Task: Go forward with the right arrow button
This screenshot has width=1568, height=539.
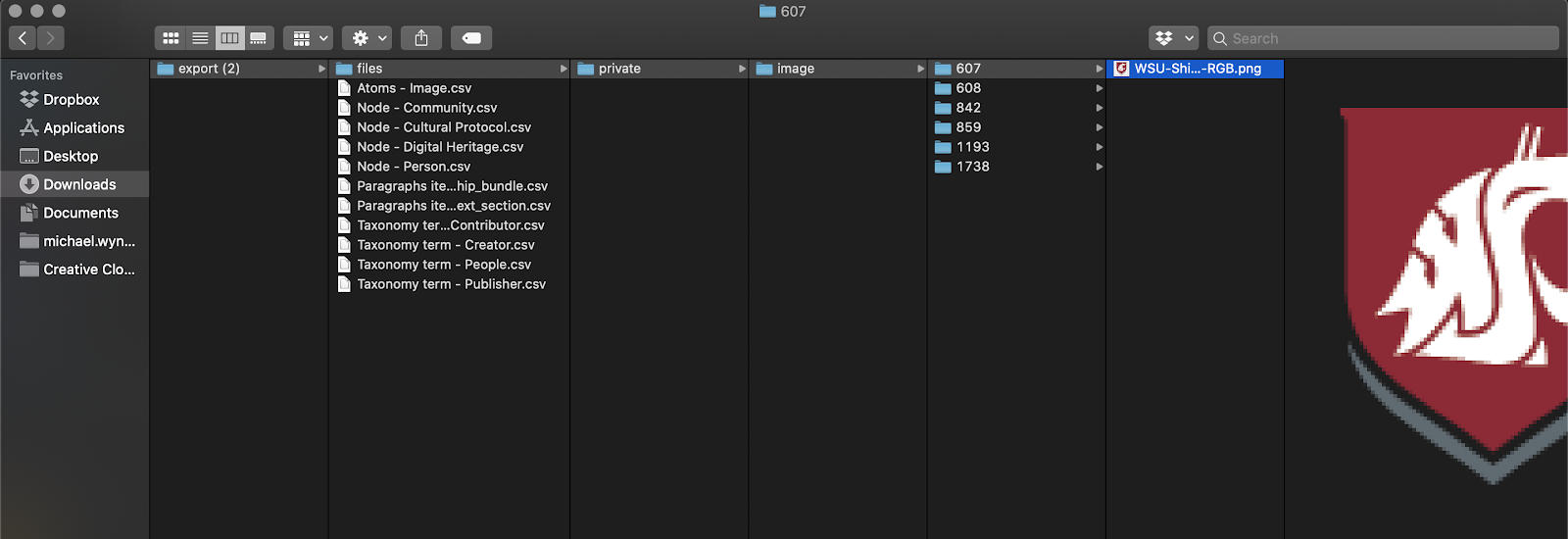Action: point(51,38)
